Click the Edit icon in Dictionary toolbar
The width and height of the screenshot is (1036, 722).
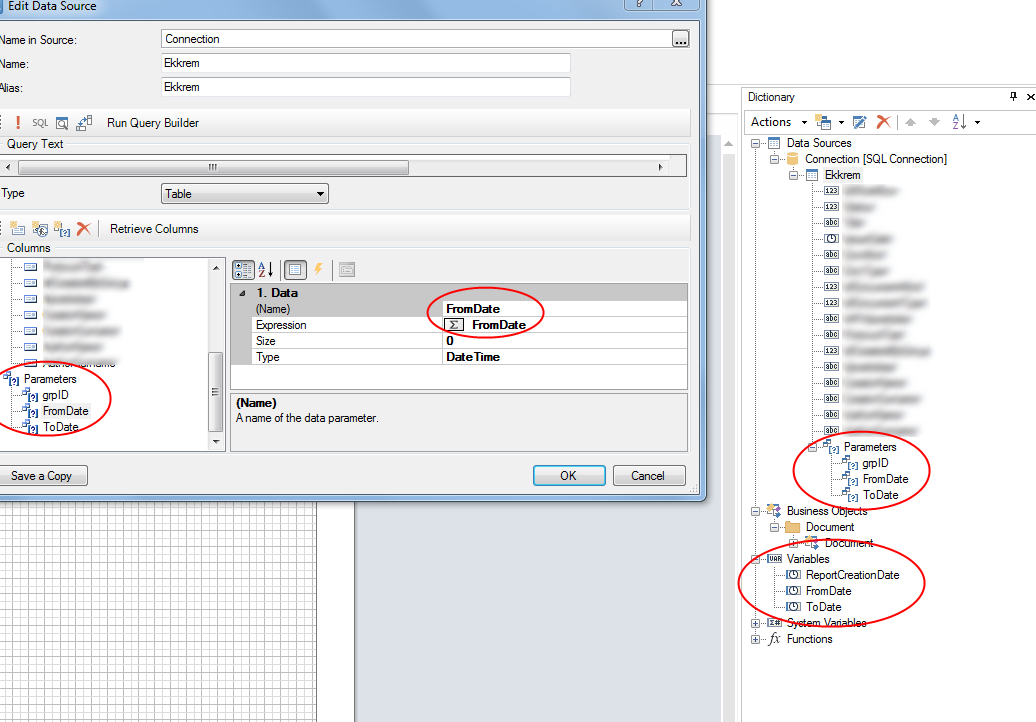(x=860, y=122)
